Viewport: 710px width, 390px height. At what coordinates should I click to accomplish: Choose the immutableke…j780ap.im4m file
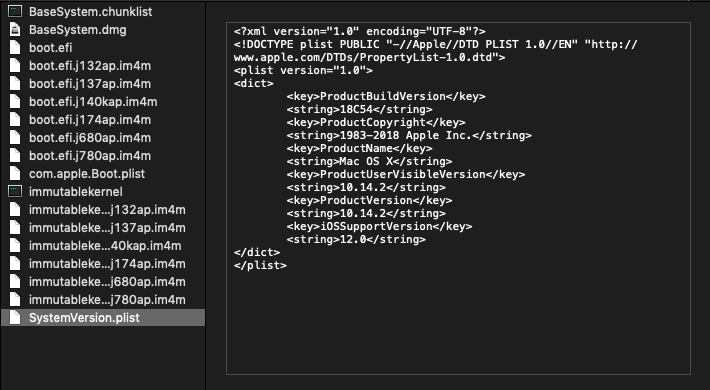pos(103,299)
